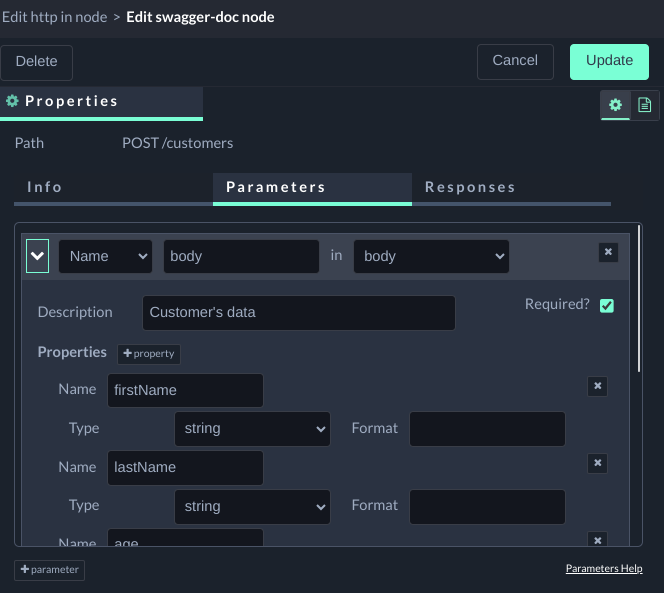Switch to the Info tab
Viewport: 664px width, 593px height.
(x=45, y=187)
